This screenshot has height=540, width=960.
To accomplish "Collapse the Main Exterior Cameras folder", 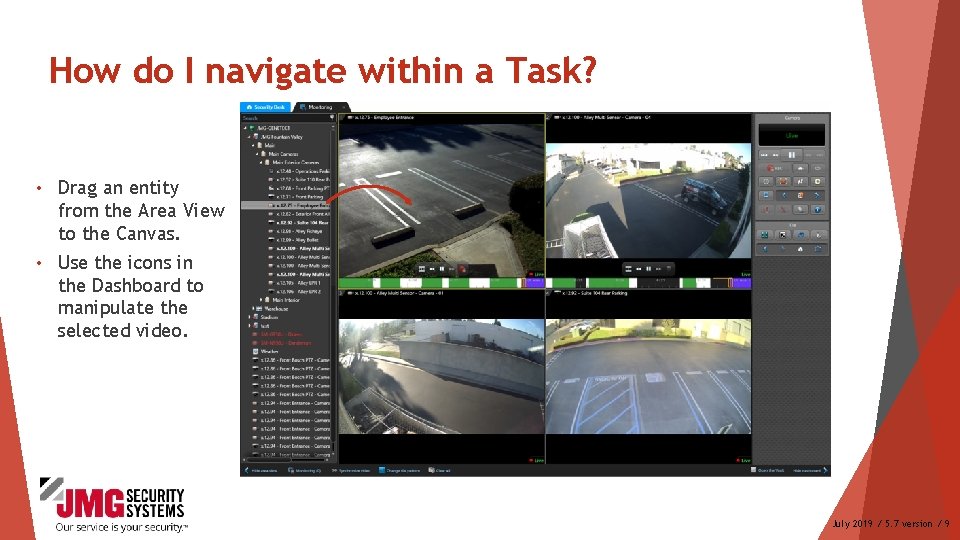I will [261, 163].
